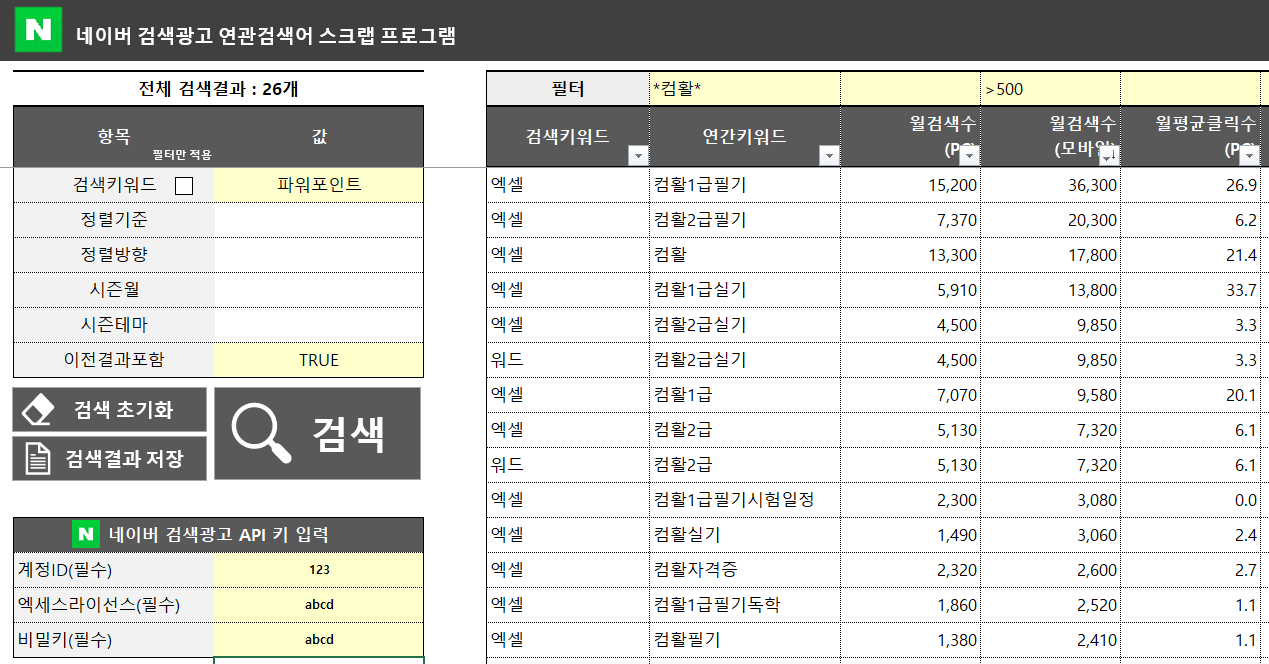Select the empty 정렬방향 value cell

pyautogui.click(x=319, y=255)
